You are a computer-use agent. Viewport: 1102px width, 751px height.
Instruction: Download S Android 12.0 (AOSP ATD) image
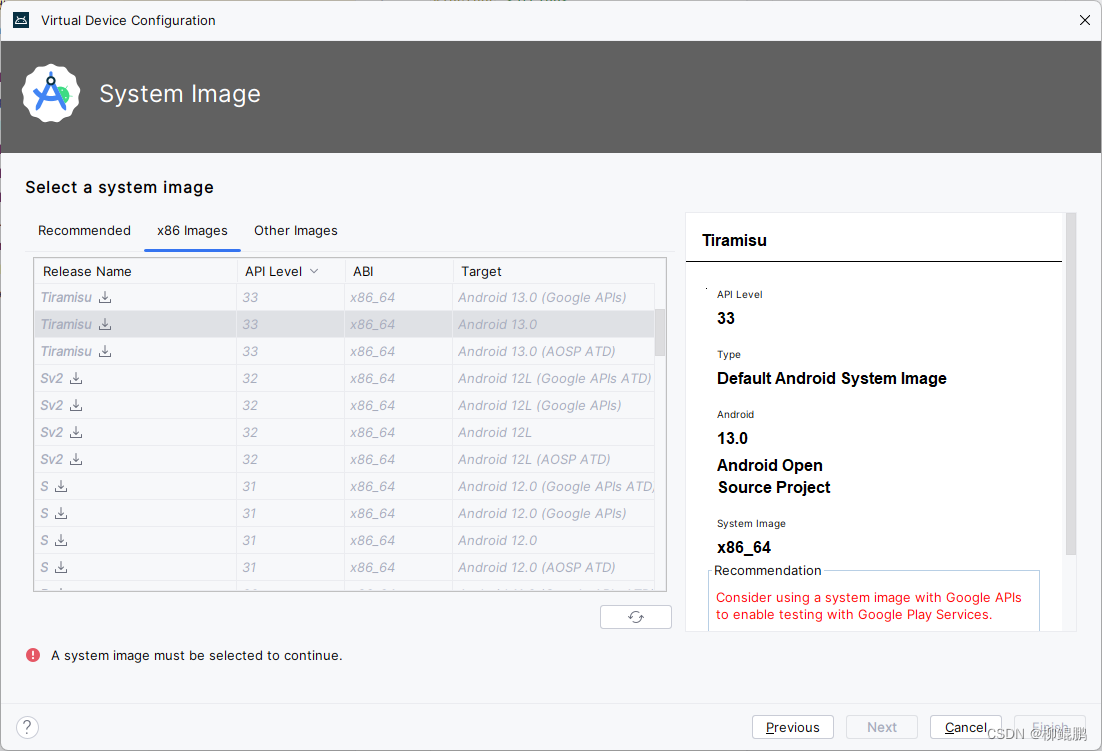61,567
